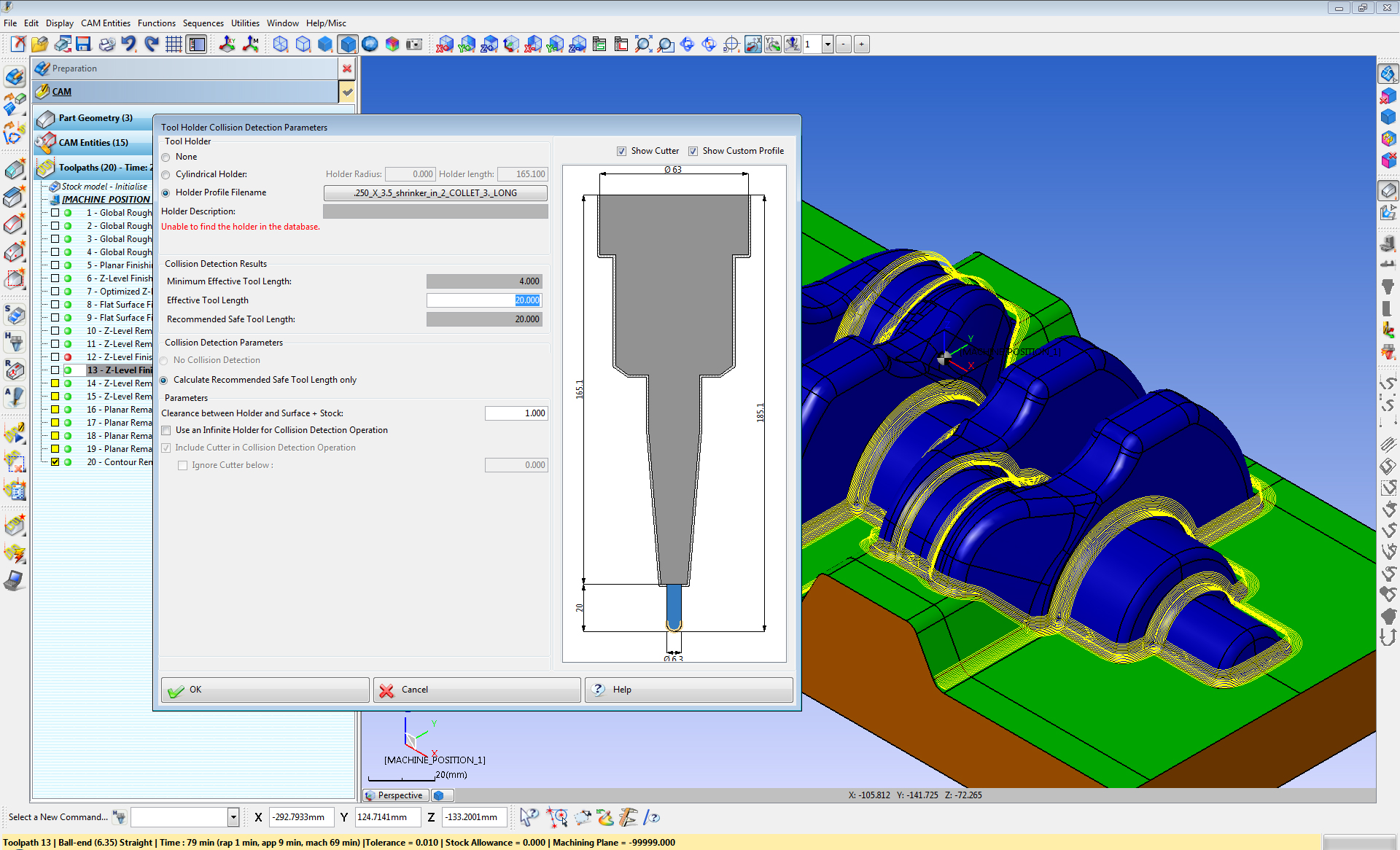
Task: Click the Effective Tool Length field
Action: (484, 300)
